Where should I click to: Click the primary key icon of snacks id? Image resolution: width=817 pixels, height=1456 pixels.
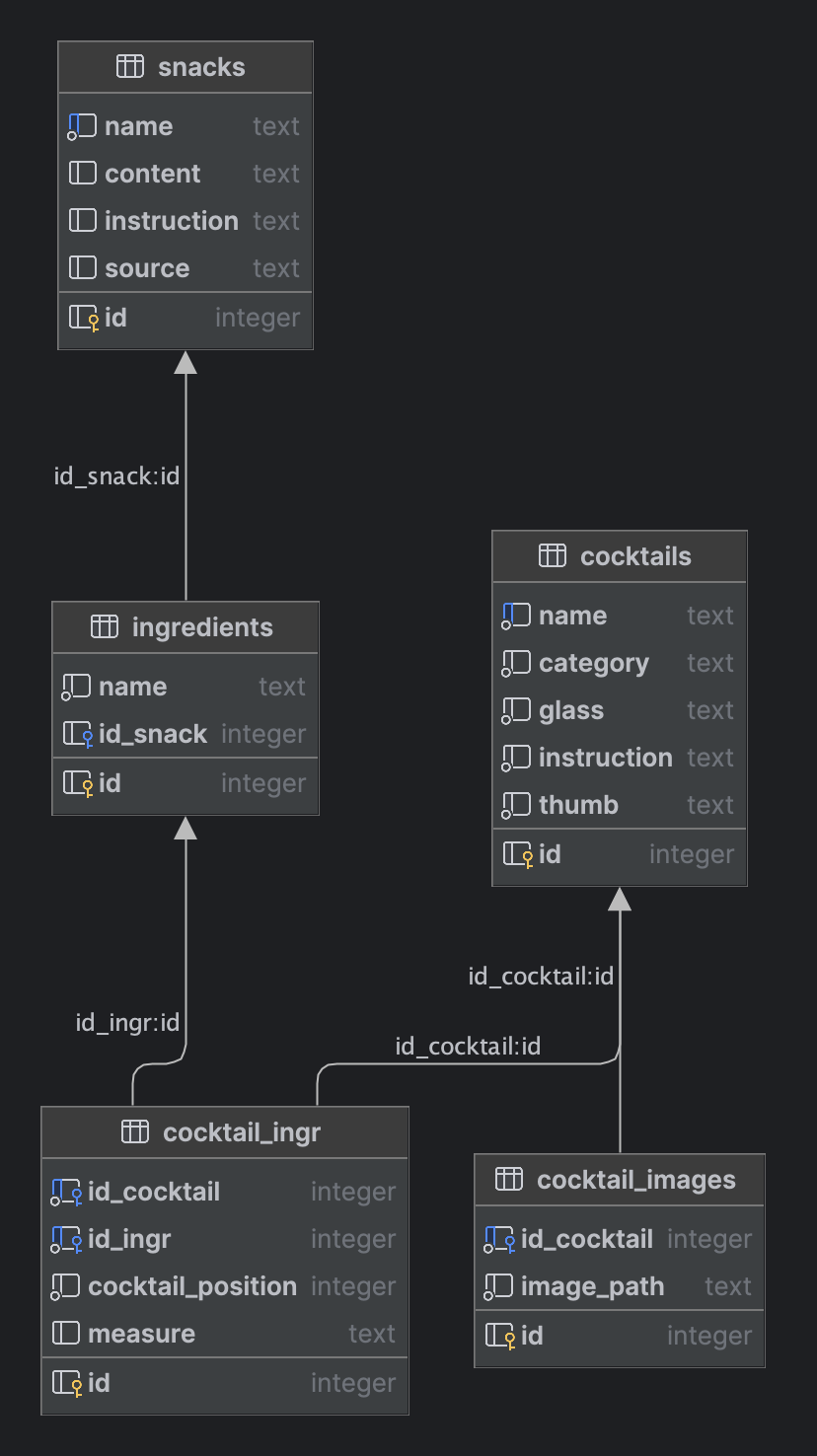pyautogui.click(x=84, y=319)
